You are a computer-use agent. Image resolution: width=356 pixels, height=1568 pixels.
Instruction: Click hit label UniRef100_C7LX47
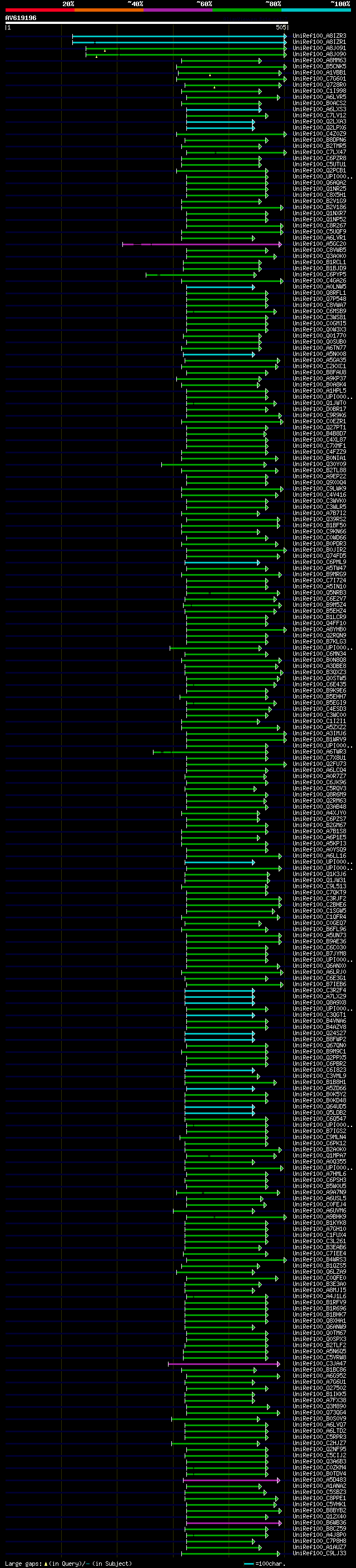pos(319,152)
